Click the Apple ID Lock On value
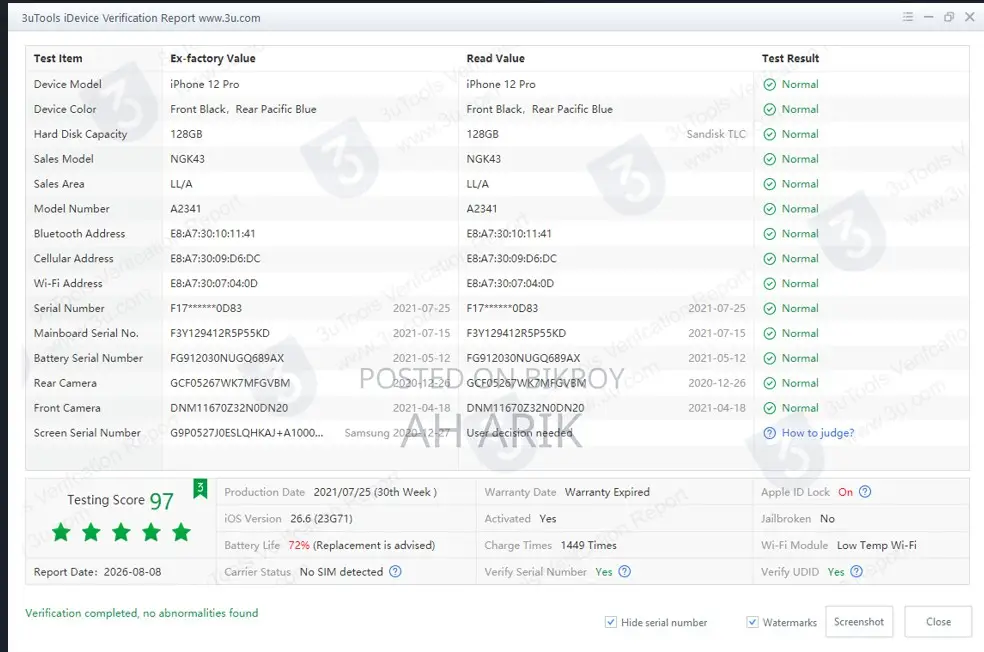Image resolution: width=984 pixels, height=652 pixels. click(x=845, y=492)
